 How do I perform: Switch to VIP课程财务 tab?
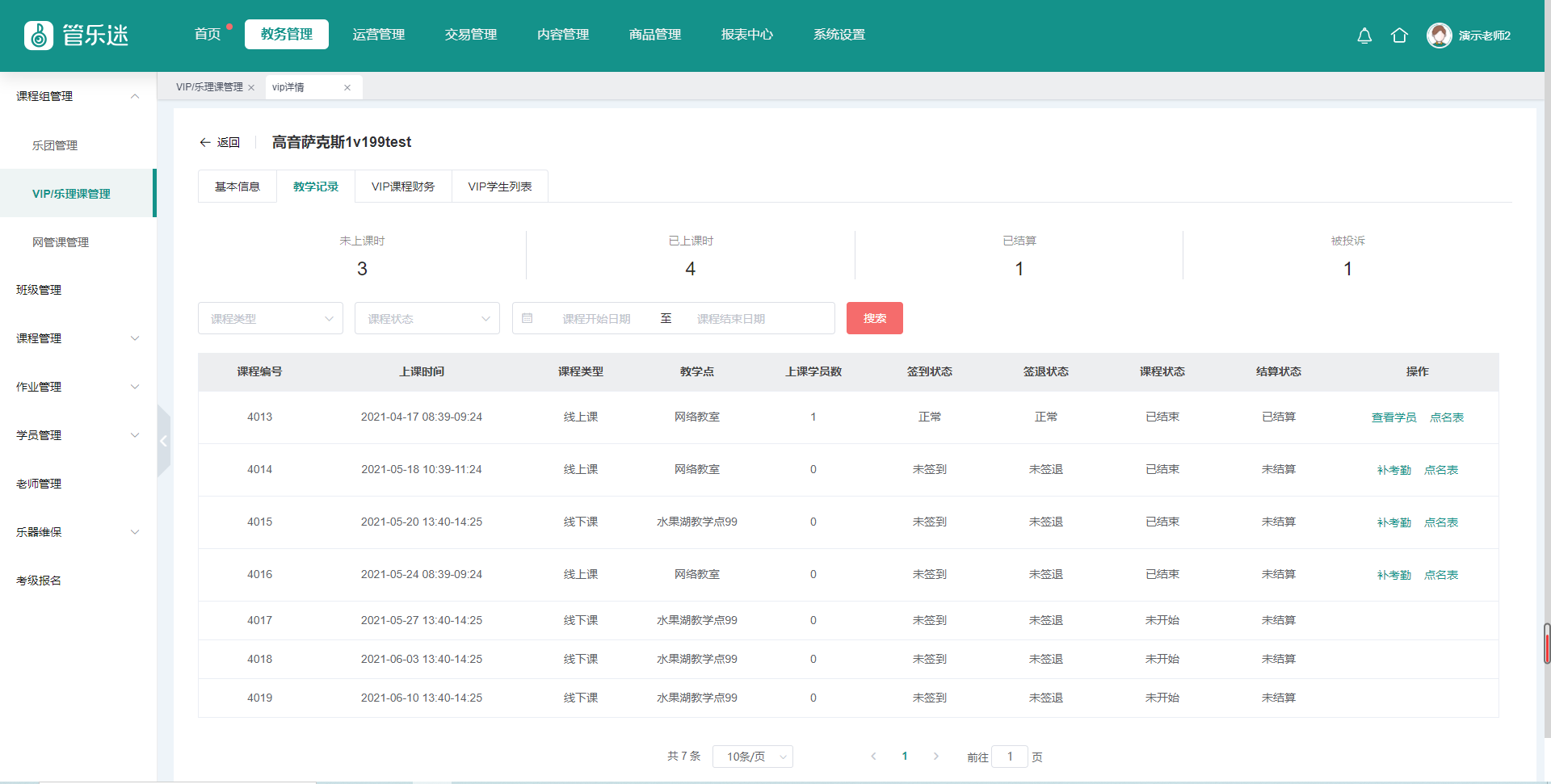tap(403, 187)
